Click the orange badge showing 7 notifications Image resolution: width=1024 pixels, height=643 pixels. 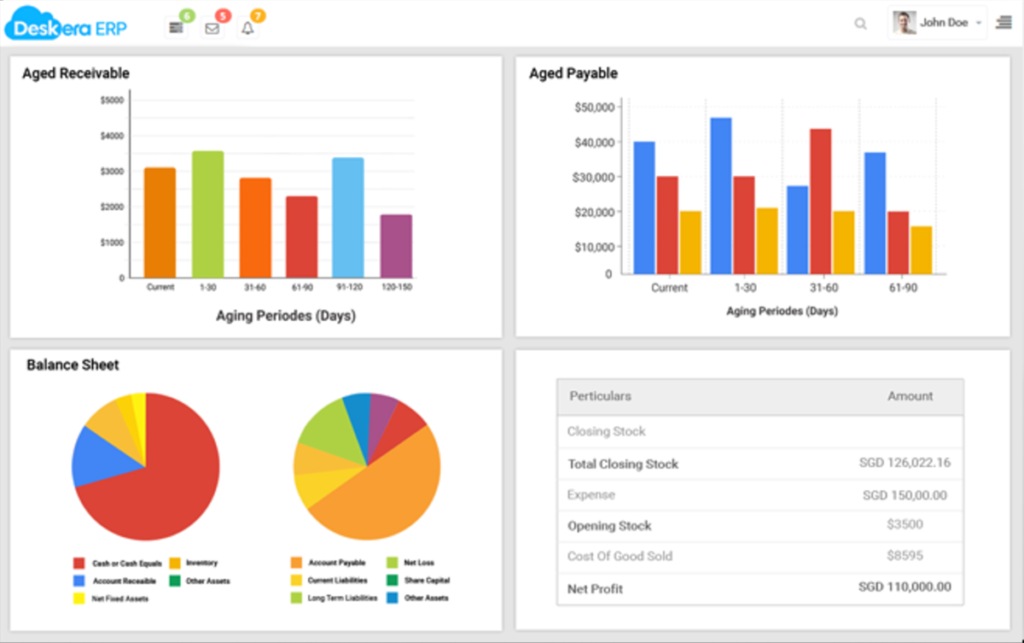point(256,15)
